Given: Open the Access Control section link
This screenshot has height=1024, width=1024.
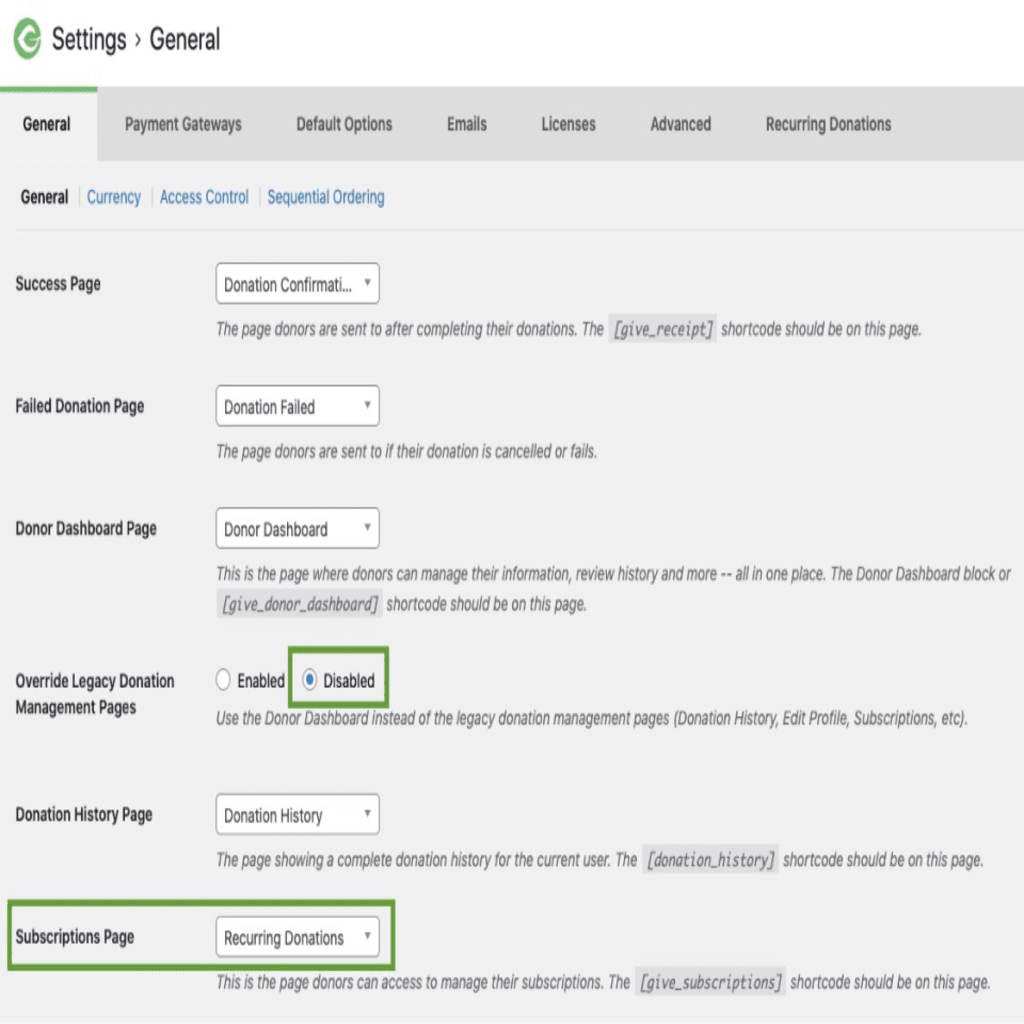Looking at the screenshot, I should point(204,197).
